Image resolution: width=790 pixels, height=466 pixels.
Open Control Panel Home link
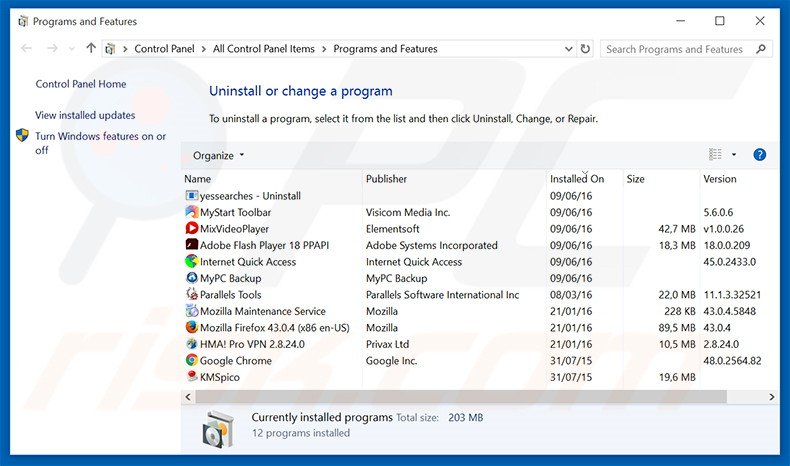[81, 85]
